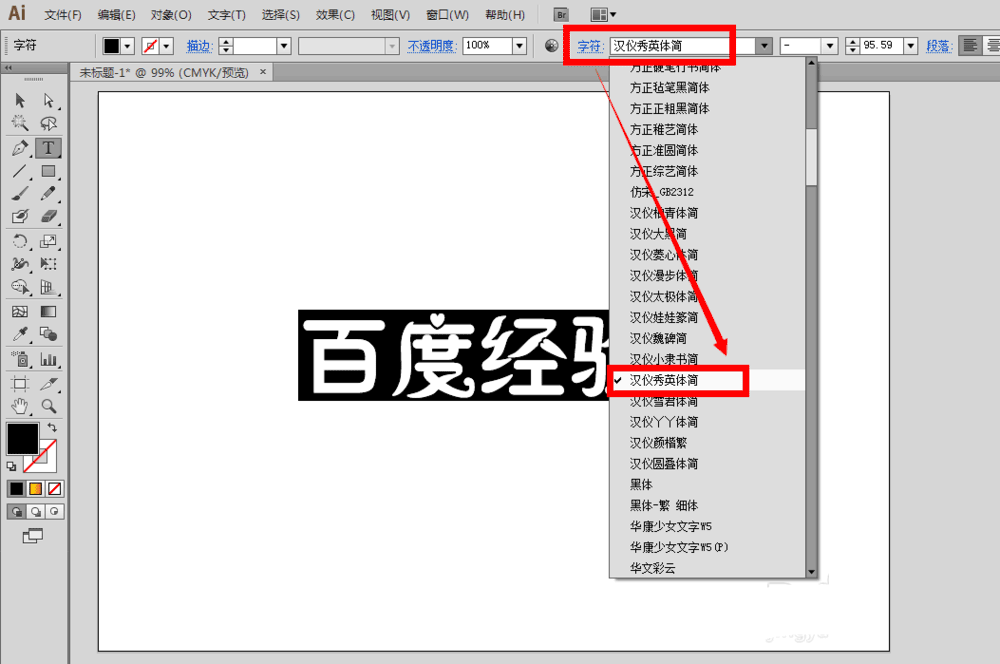Click the 字符 character link

pyautogui.click(x=589, y=46)
